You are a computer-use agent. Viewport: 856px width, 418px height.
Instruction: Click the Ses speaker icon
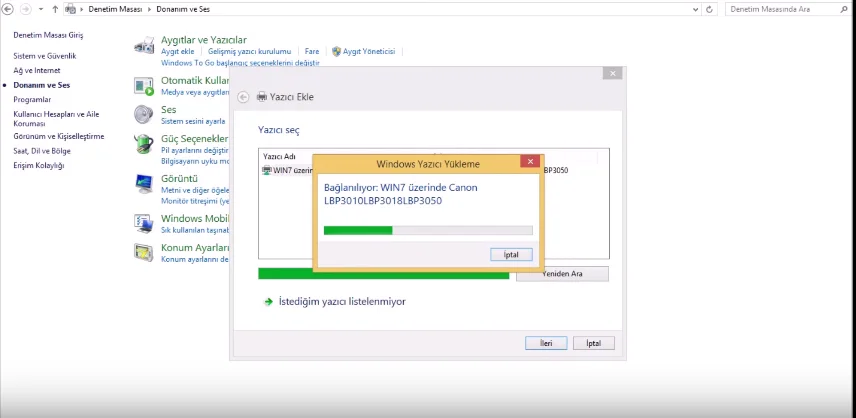pyautogui.click(x=144, y=115)
